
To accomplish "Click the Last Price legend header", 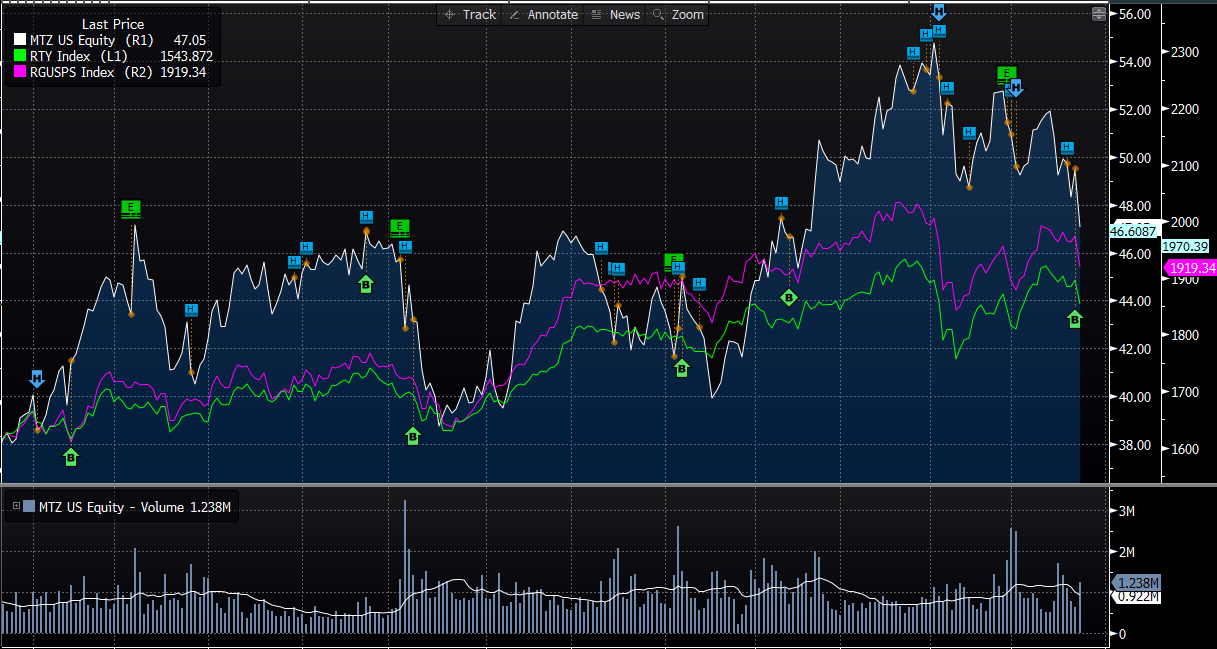I will [x=113, y=24].
